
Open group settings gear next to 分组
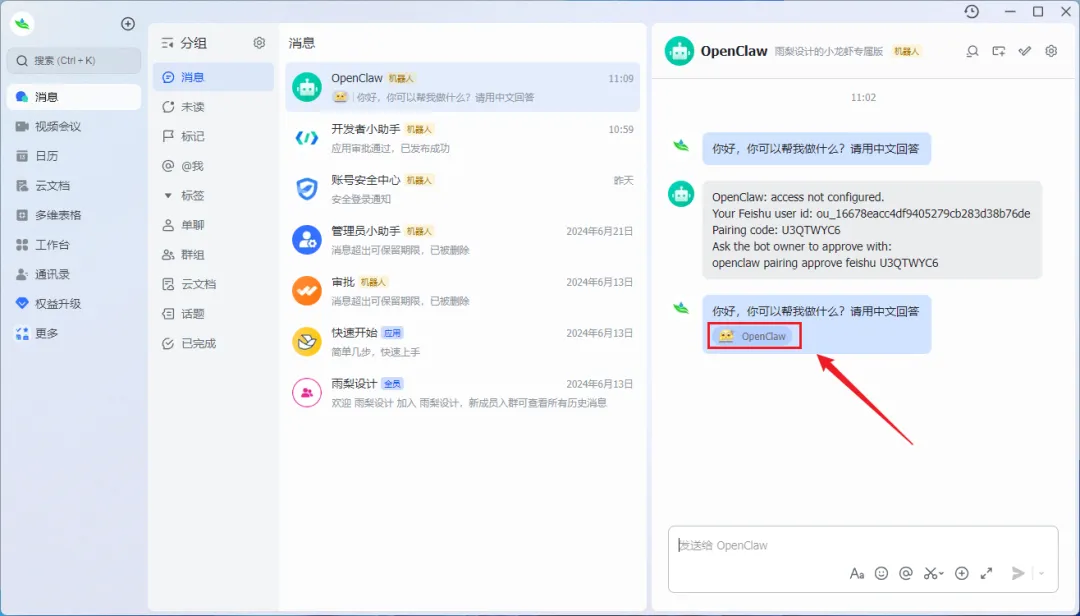click(x=259, y=43)
